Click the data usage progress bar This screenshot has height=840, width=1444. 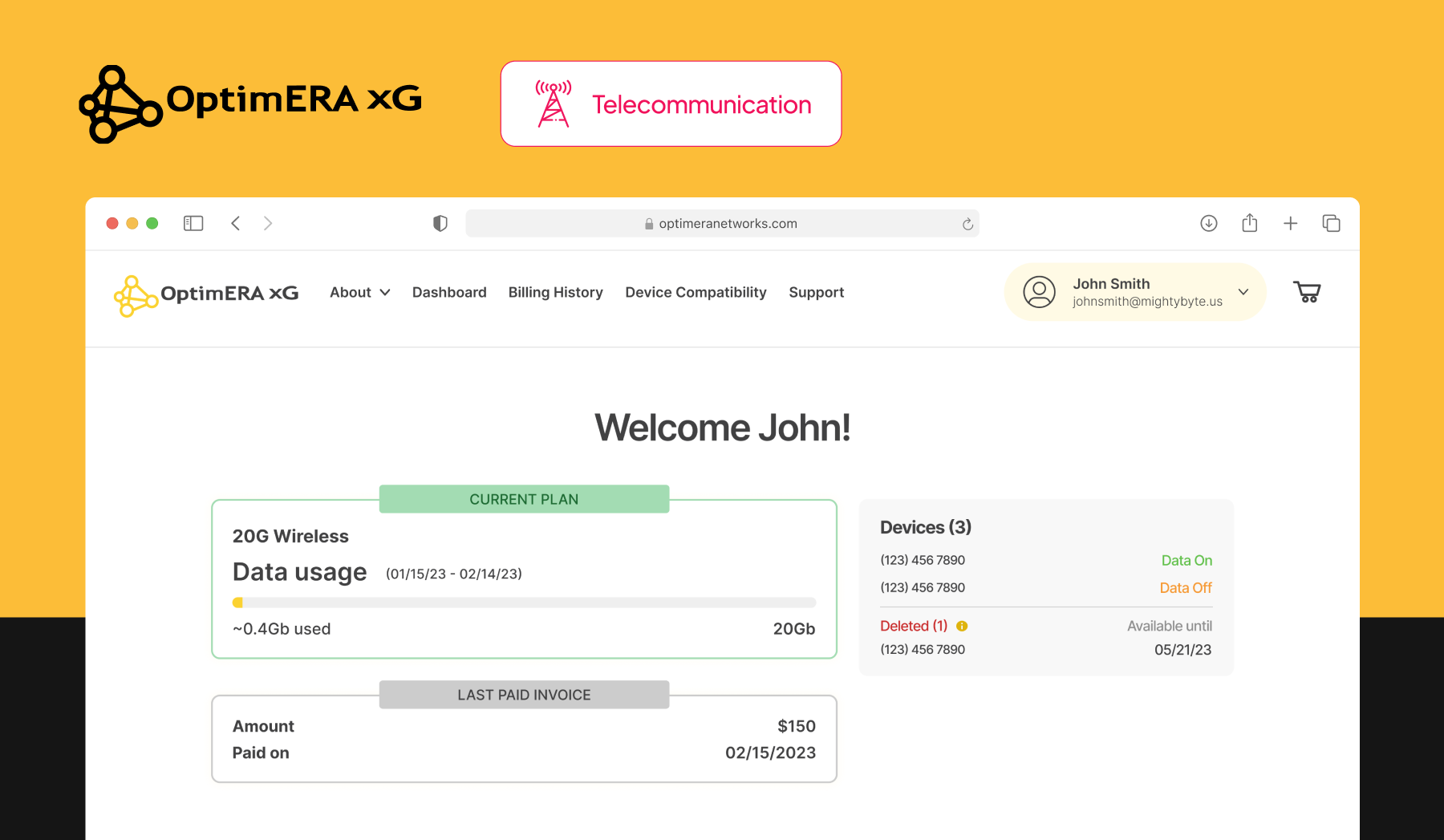pos(524,603)
